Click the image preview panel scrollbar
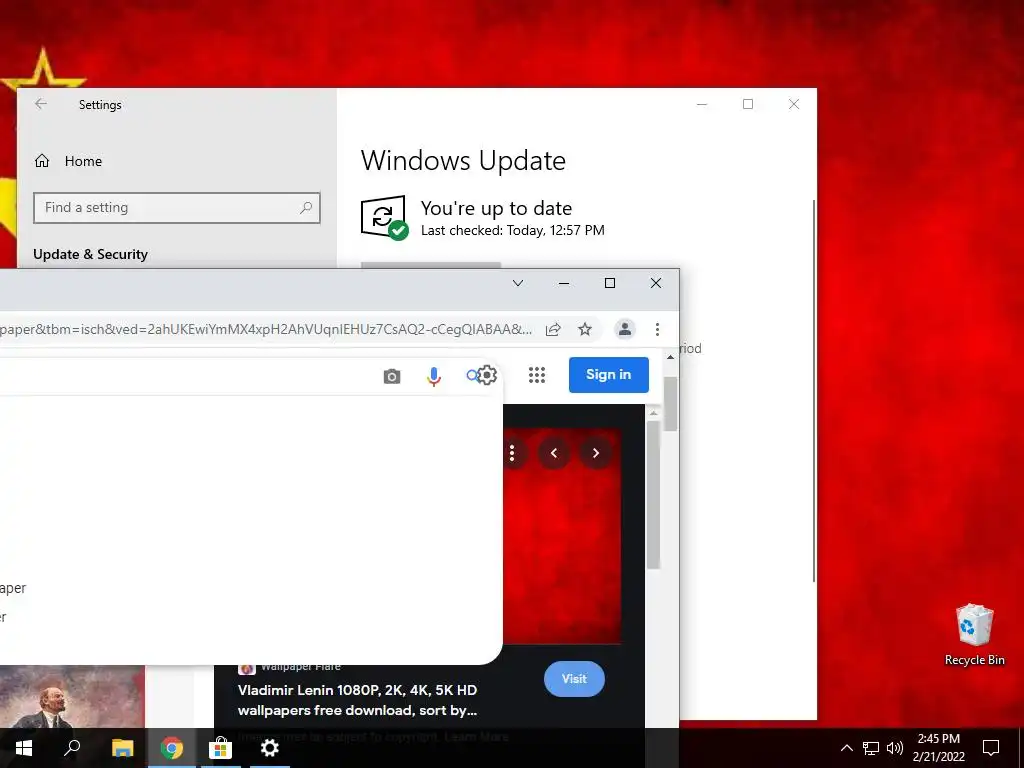The width and height of the screenshot is (1024, 768). click(653, 494)
